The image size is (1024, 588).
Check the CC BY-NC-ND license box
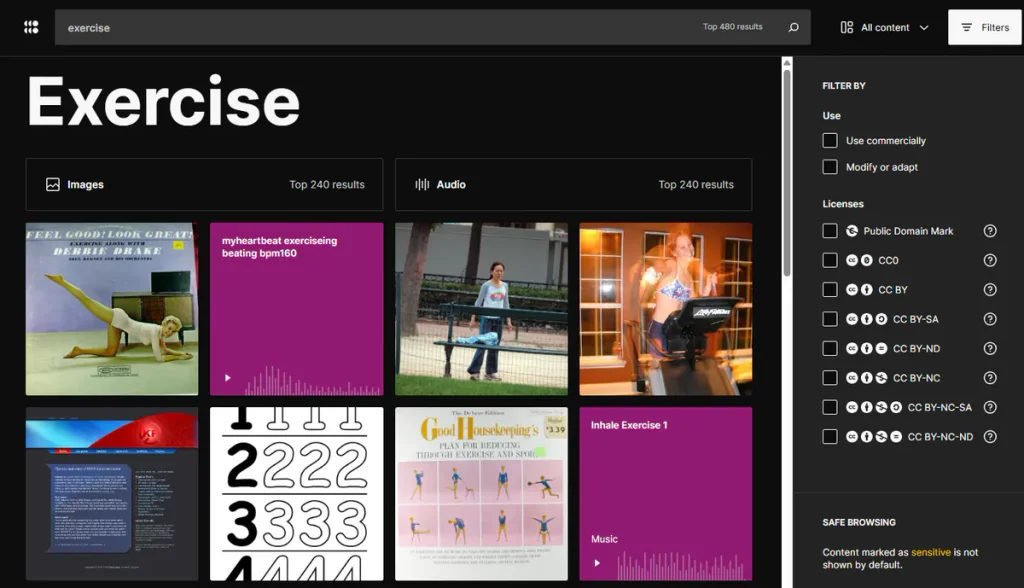[x=829, y=436]
